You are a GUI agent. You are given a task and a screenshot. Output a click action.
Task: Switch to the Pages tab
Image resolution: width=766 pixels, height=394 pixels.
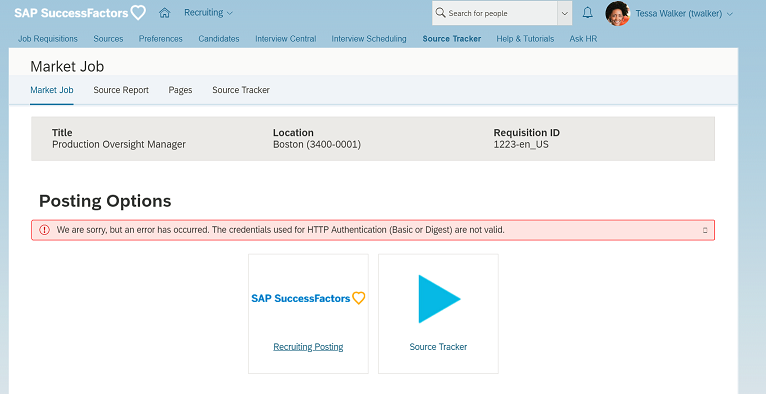pos(180,90)
